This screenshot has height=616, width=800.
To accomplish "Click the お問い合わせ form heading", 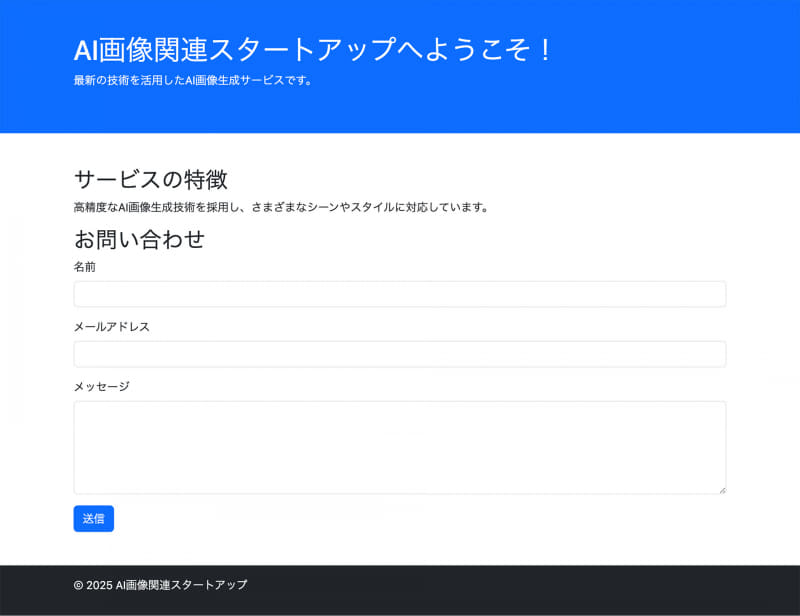I will click(140, 239).
